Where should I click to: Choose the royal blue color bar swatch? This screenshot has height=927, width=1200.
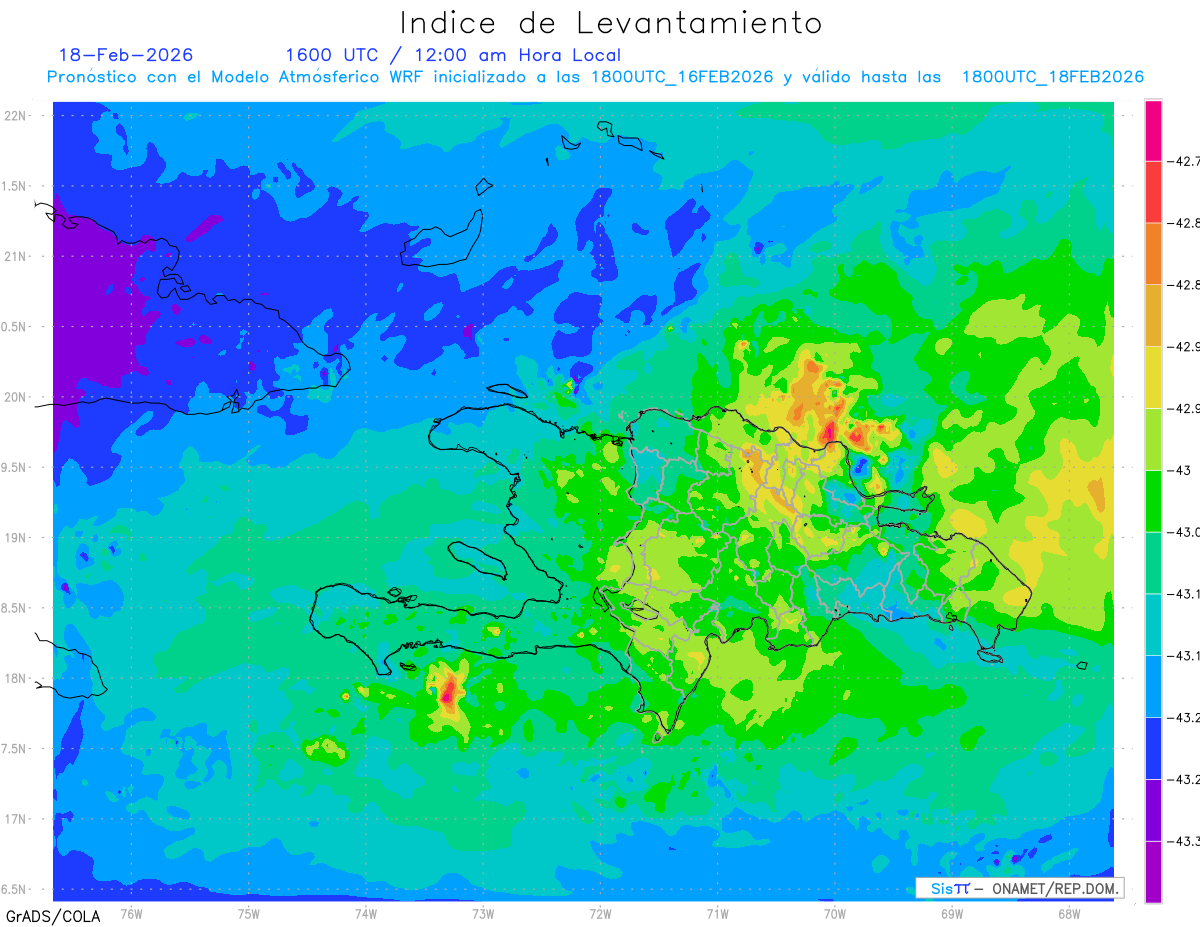point(1153,748)
